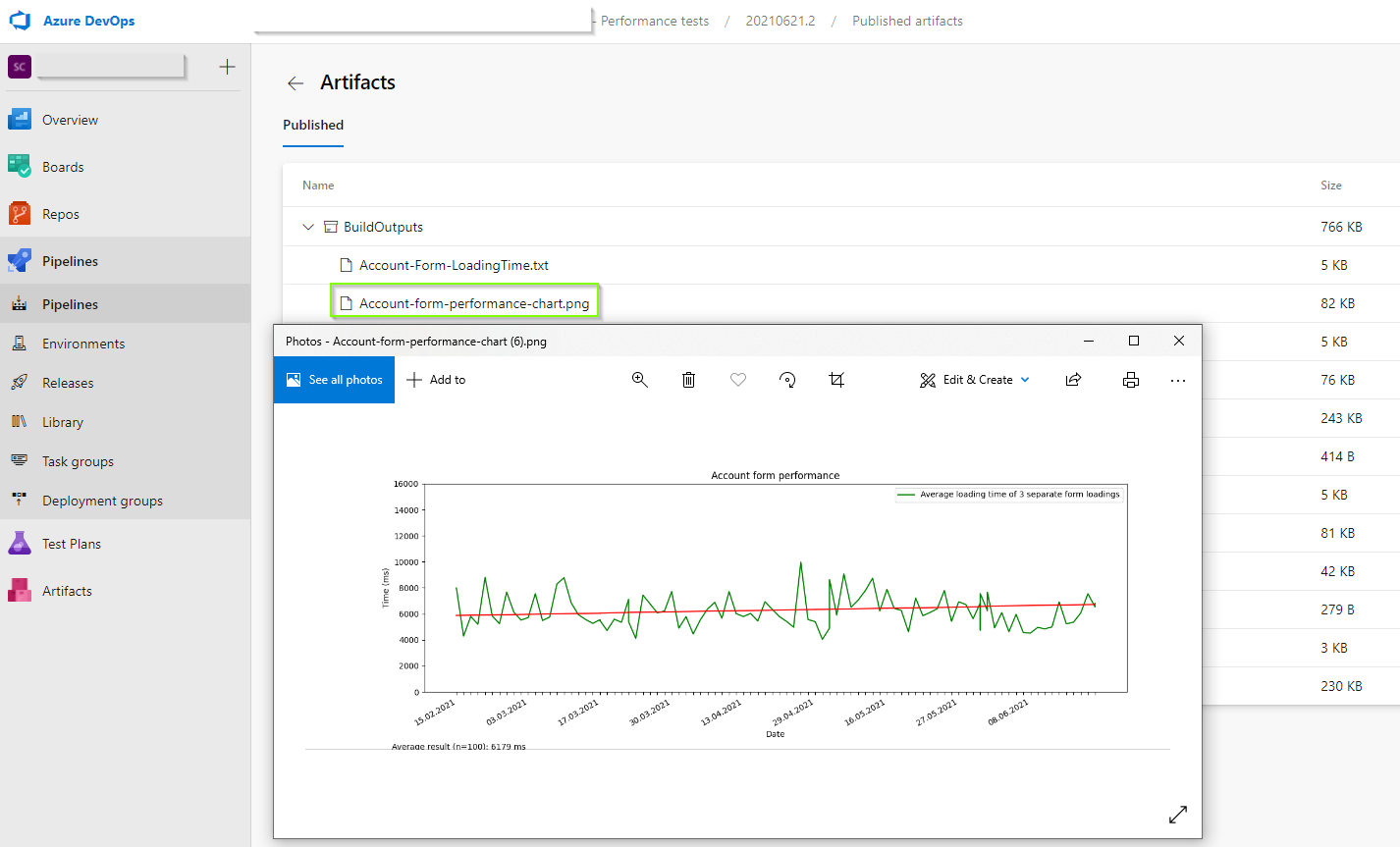
Task: Open the Artifacts section icon
Action: (22, 590)
